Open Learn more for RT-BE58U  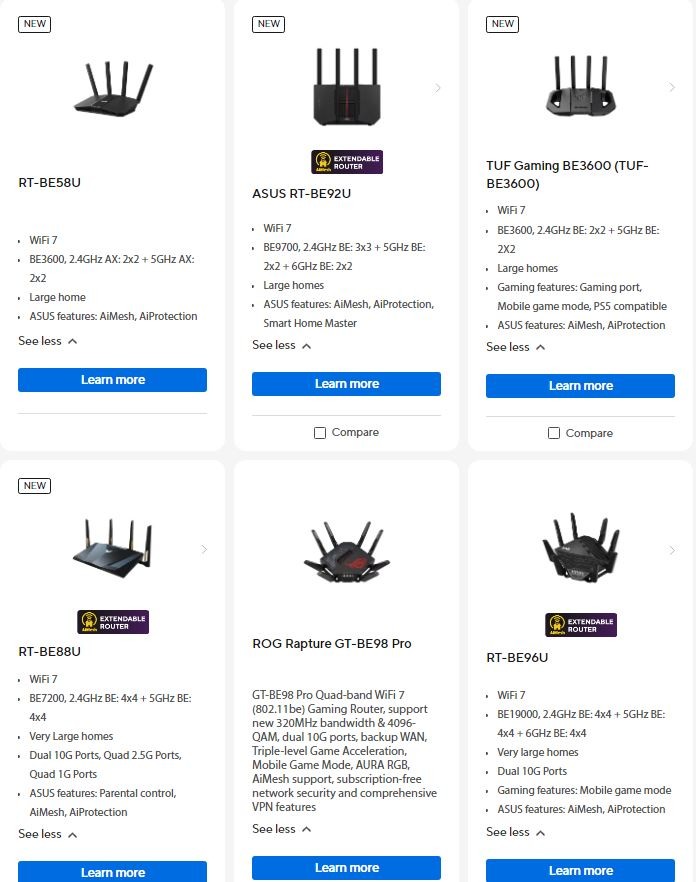(x=113, y=380)
